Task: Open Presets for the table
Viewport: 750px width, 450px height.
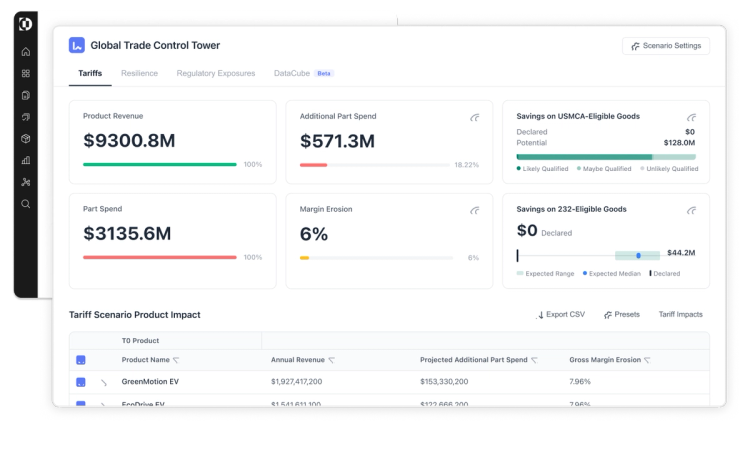Action: click(x=622, y=315)
